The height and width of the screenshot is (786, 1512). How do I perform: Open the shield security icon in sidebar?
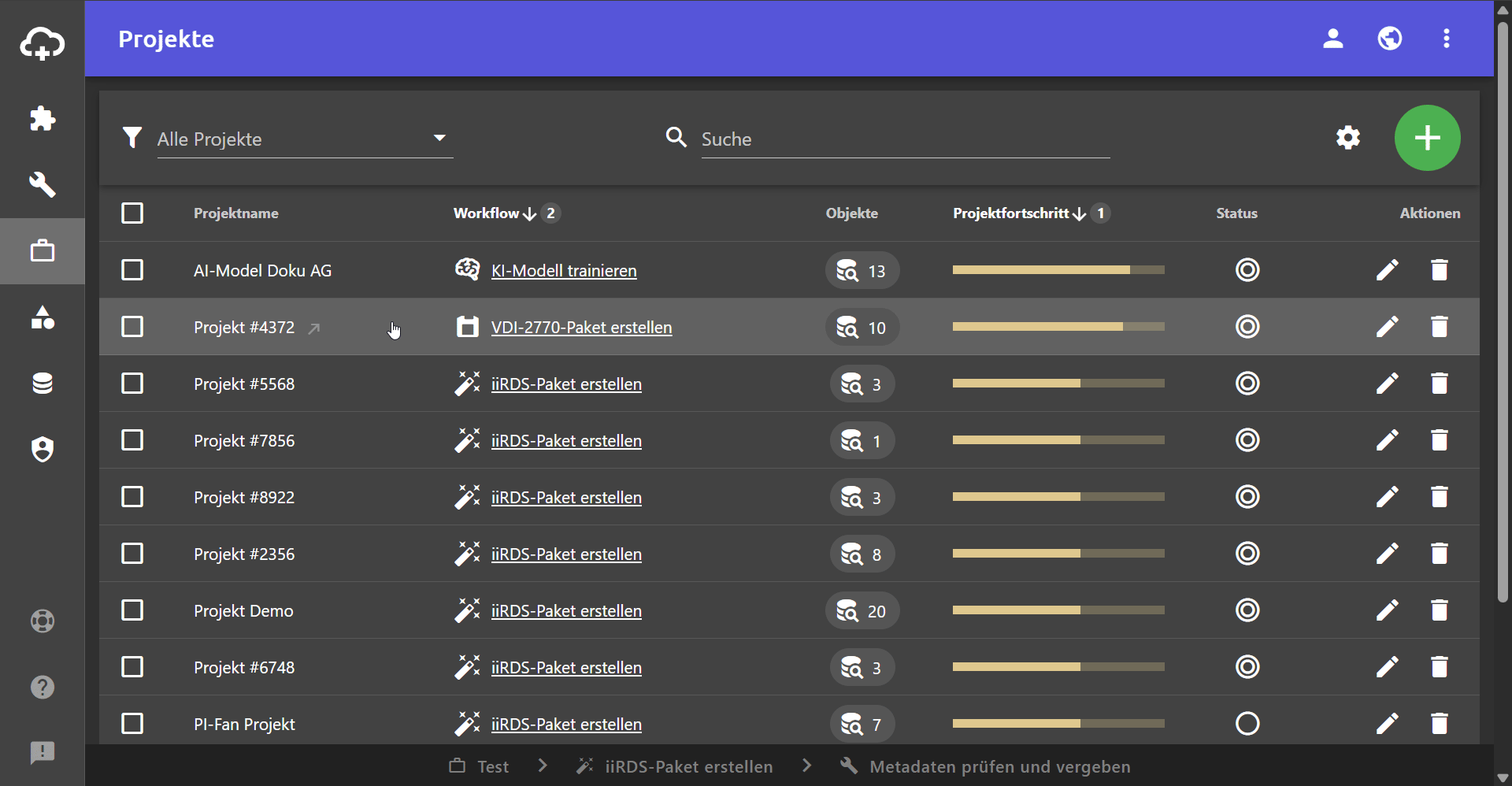tap(43, 450)
